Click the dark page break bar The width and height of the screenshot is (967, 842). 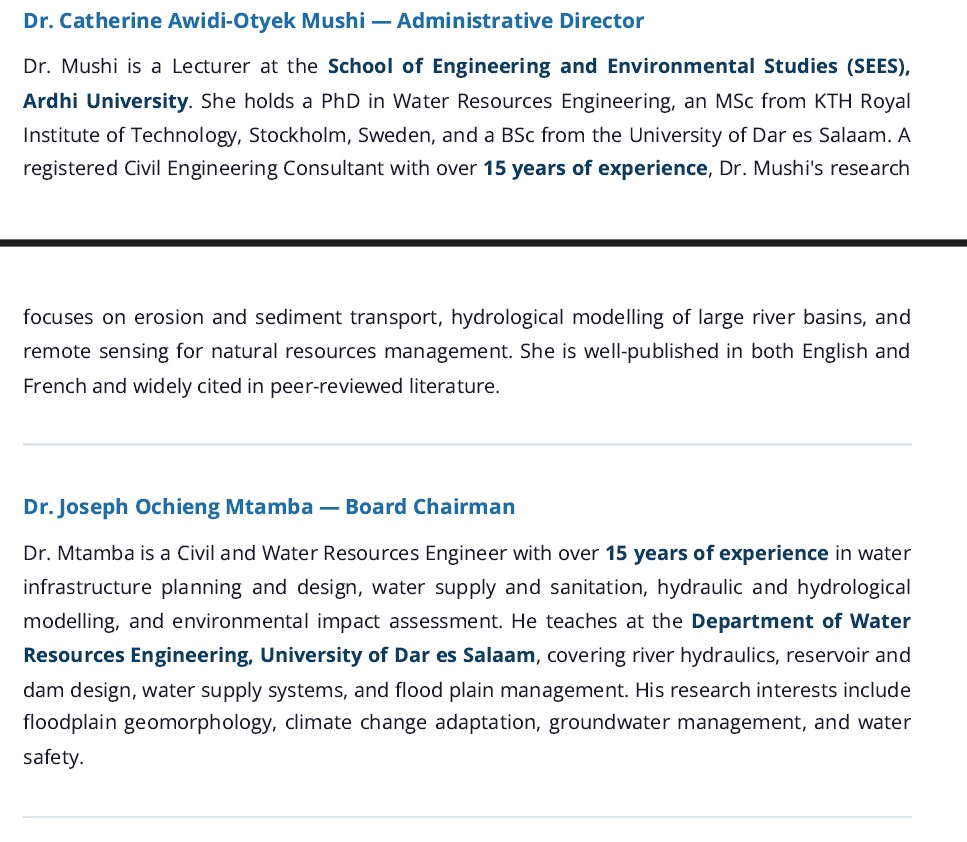point(483,242)
